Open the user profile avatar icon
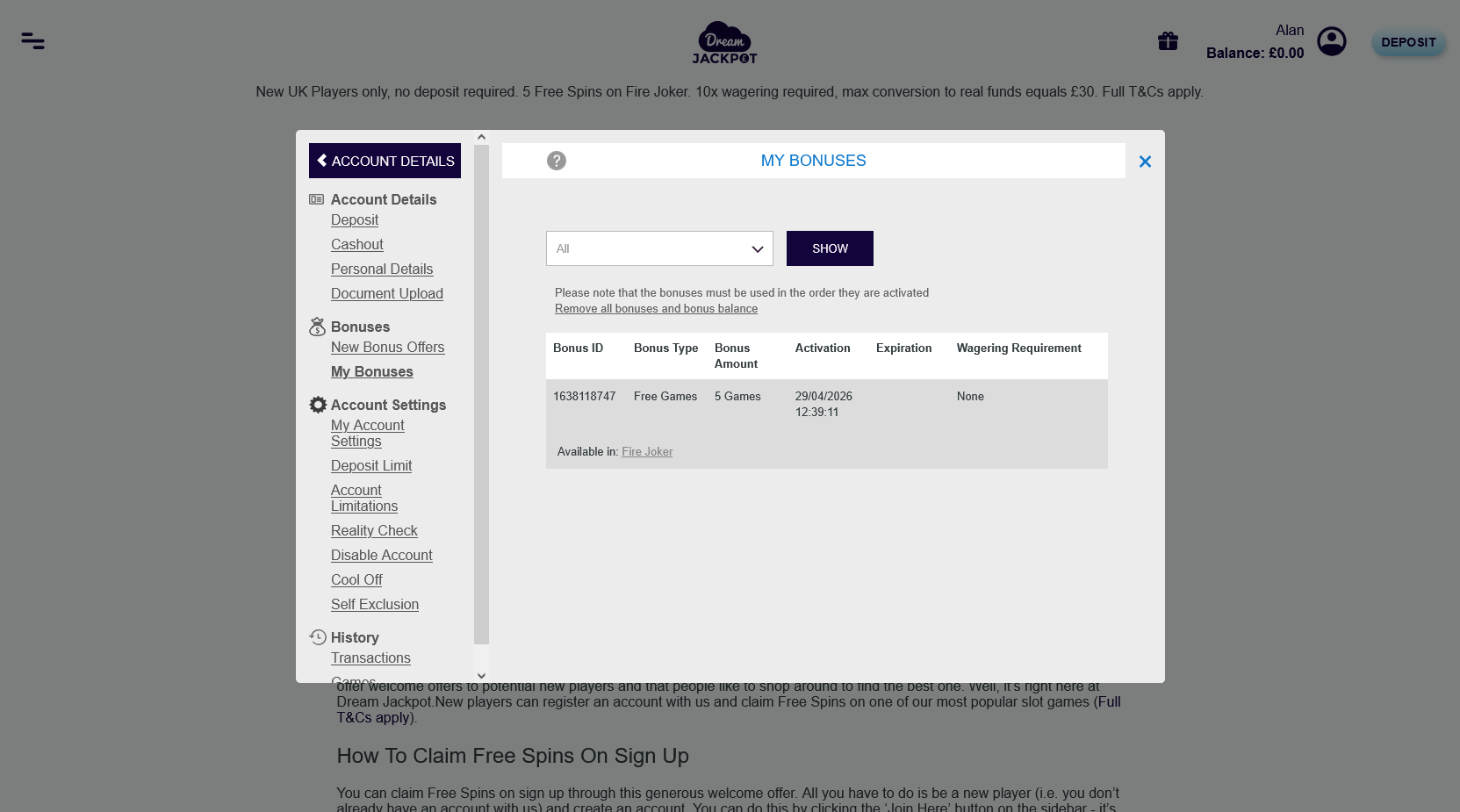1460x812 pixels. point(1332,41)
